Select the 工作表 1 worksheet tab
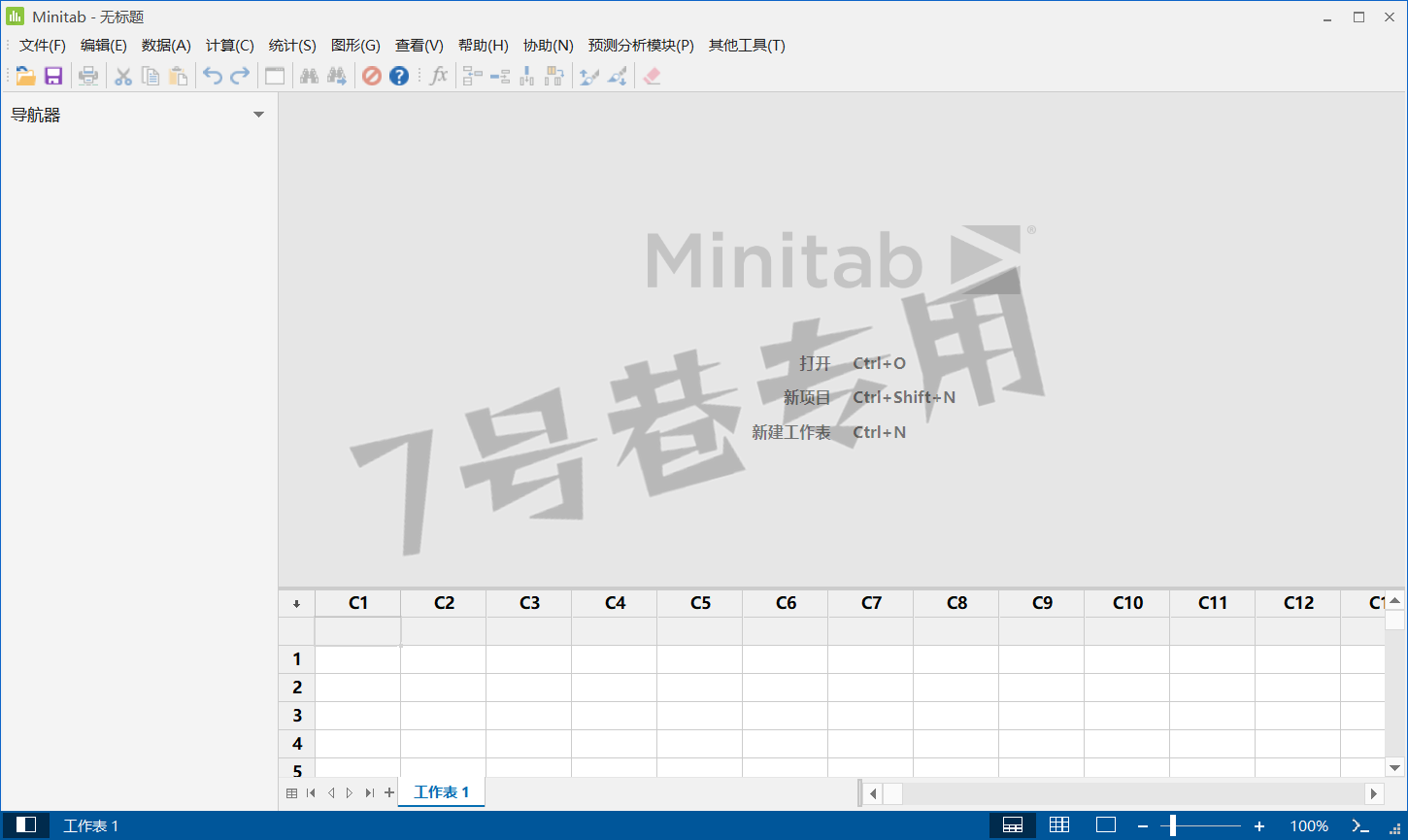 coord(442,792)
